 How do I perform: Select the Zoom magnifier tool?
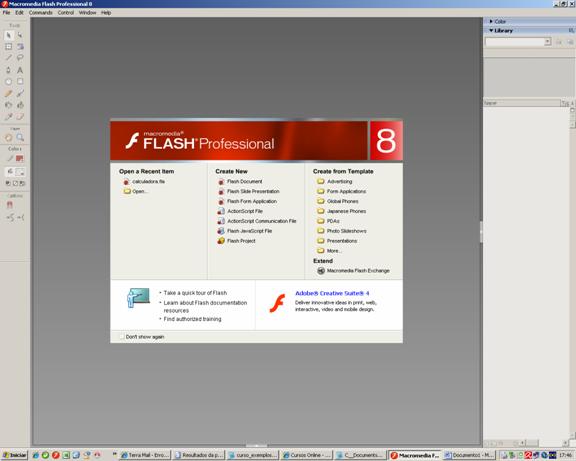tap(20, 137)
